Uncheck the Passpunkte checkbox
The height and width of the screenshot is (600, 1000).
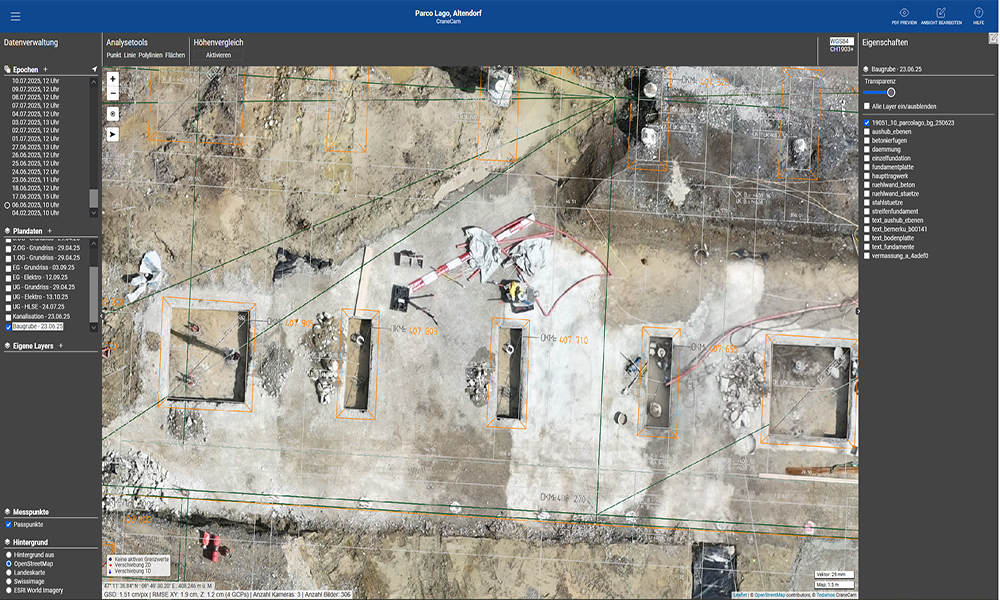tap(9, 524)
